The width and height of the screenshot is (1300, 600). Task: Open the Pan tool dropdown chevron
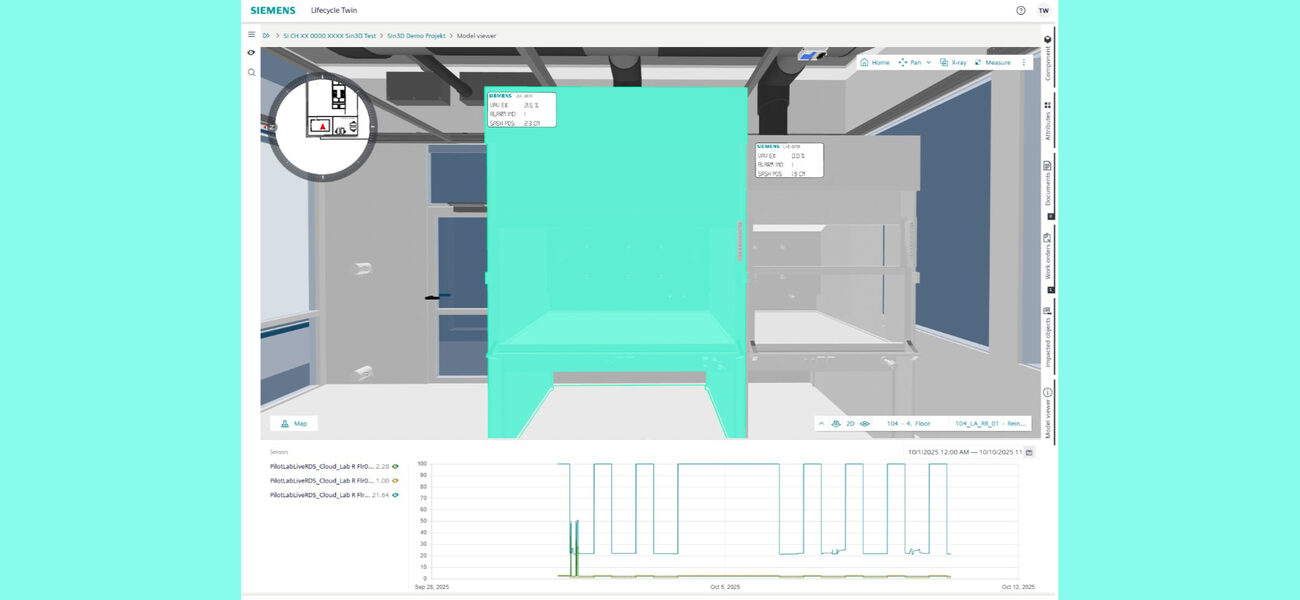(928, 62)
